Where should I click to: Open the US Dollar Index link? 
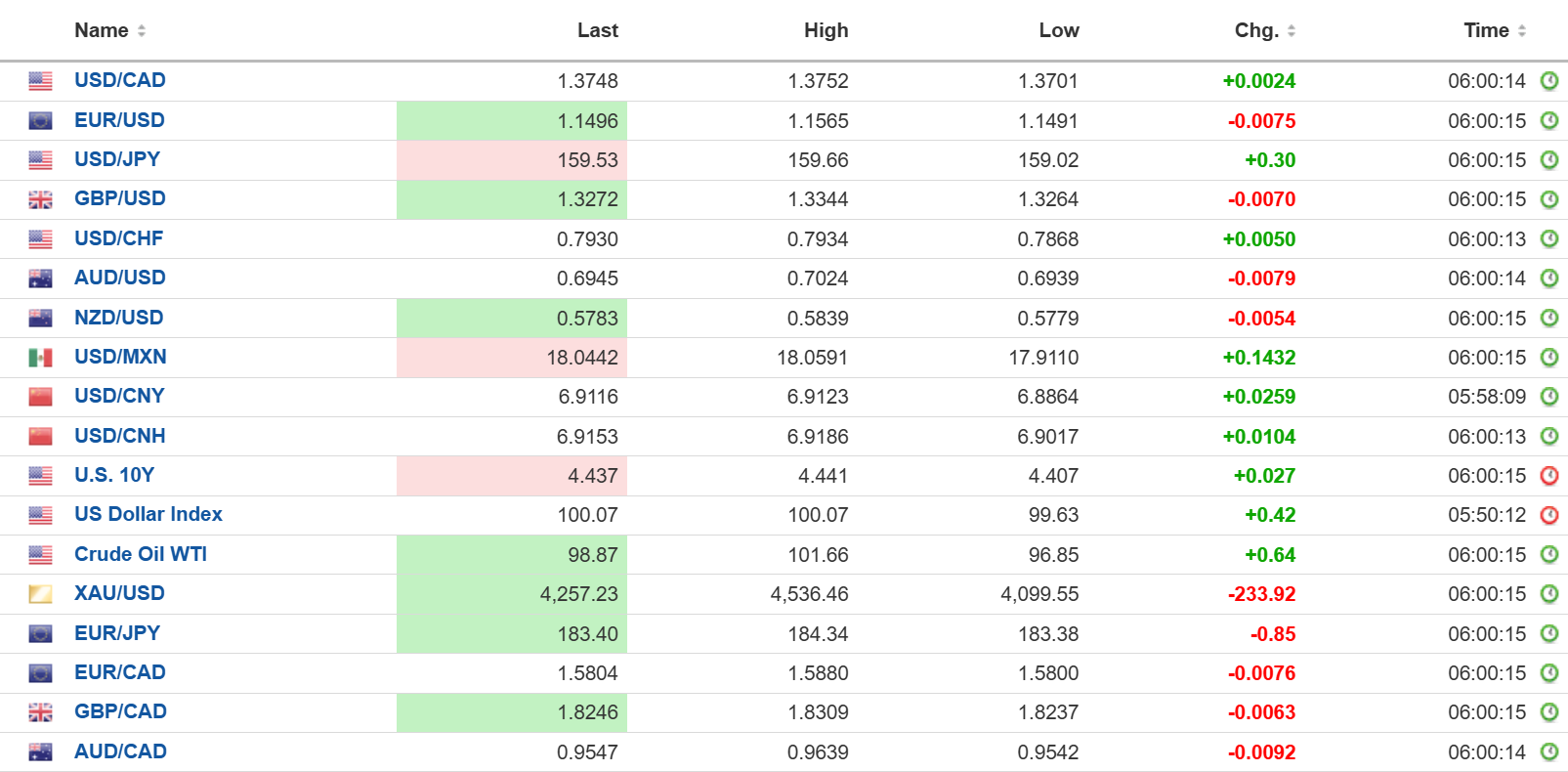coord(148,514)
